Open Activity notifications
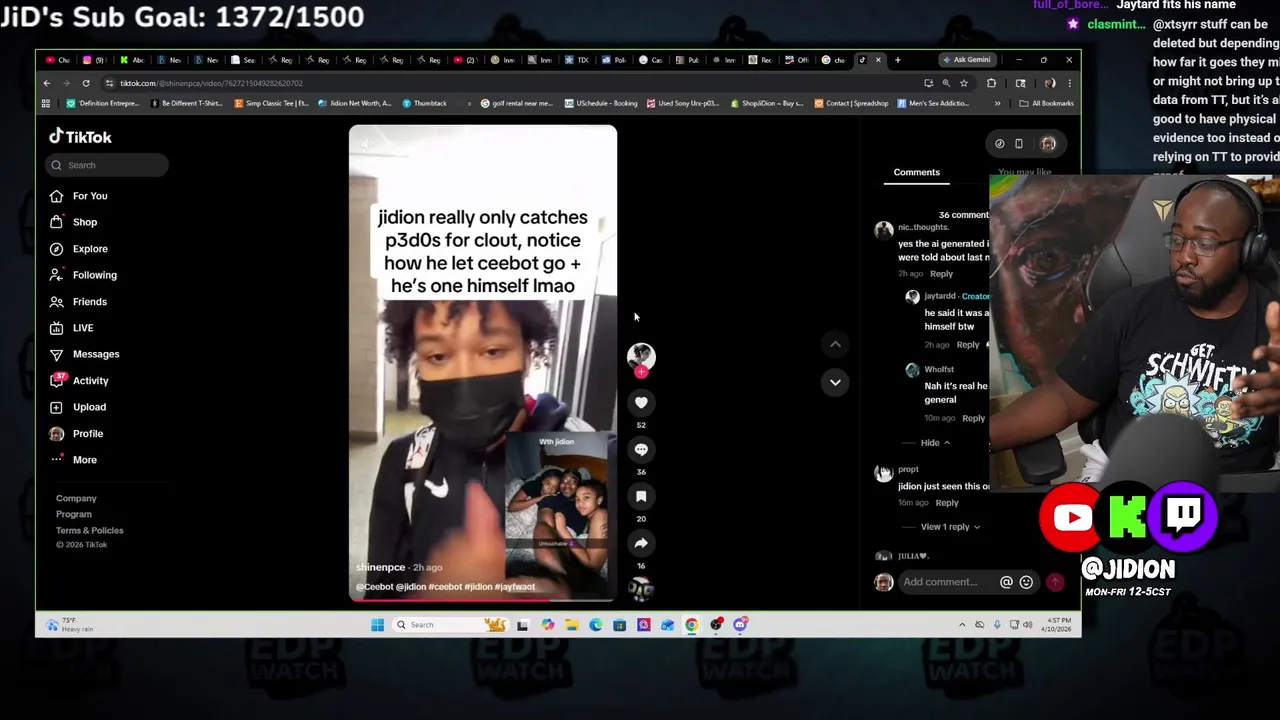 coord(80,381)
